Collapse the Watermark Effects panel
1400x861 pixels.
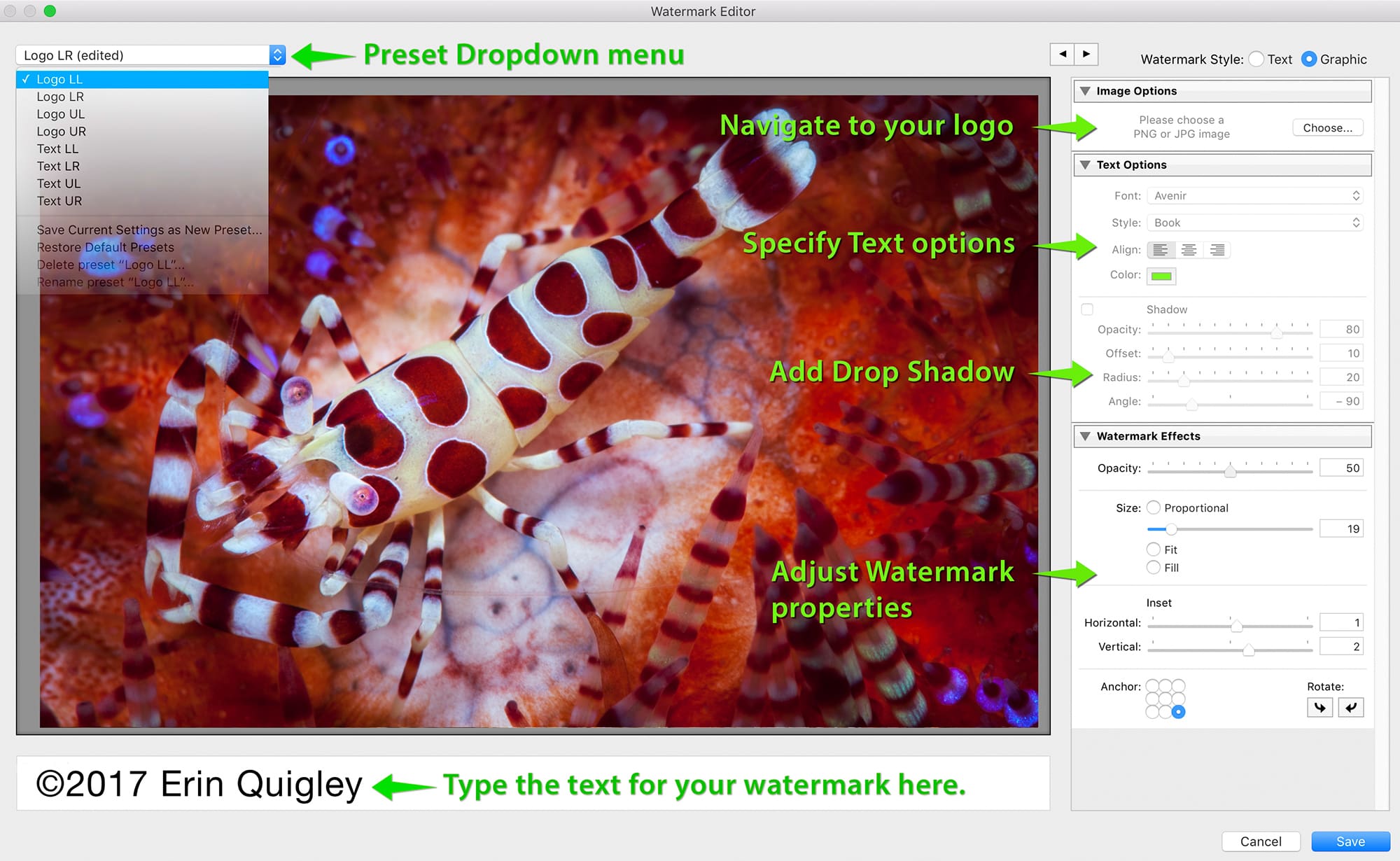click(1085, 436)
